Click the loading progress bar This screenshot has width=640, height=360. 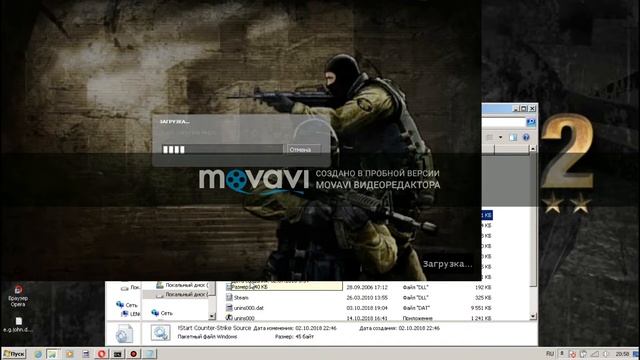pos(222,149)
